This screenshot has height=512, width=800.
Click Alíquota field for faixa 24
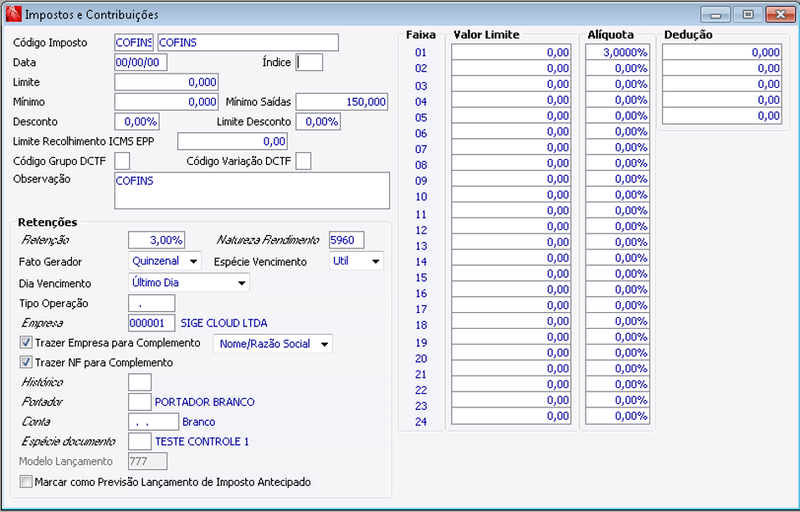pos(617,416)
